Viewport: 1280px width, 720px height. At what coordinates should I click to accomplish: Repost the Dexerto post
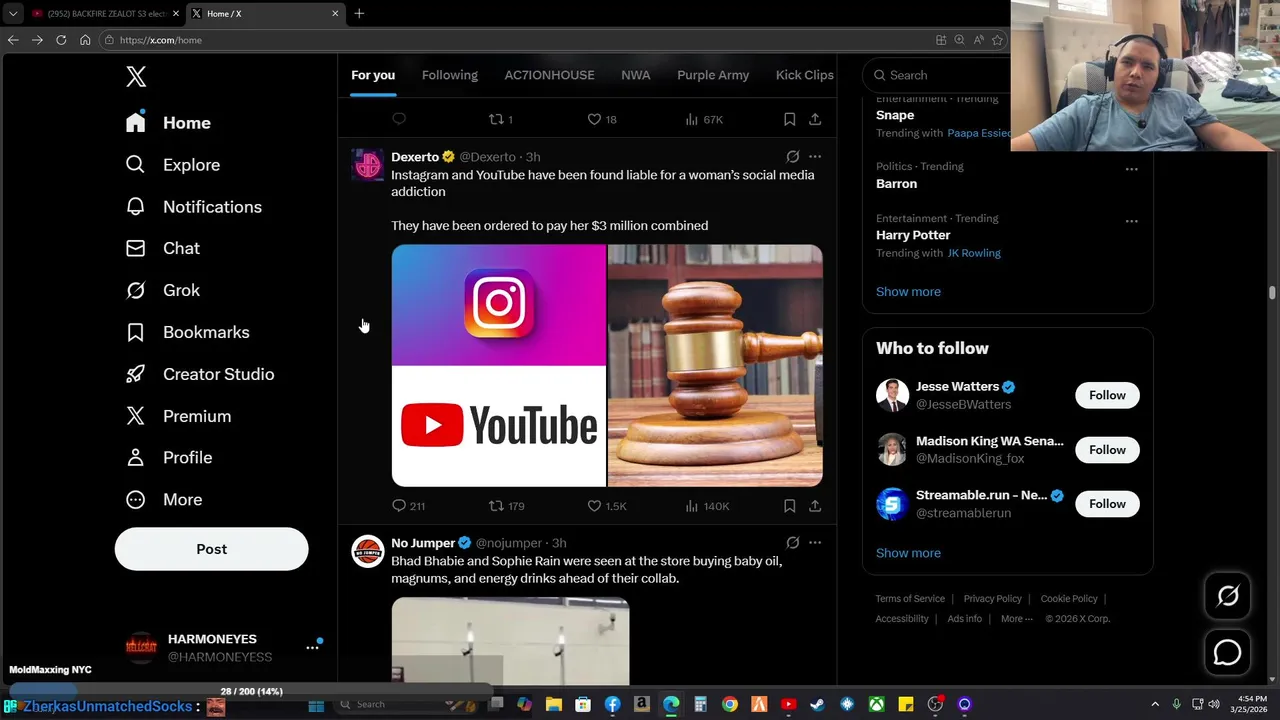[506, 506]
